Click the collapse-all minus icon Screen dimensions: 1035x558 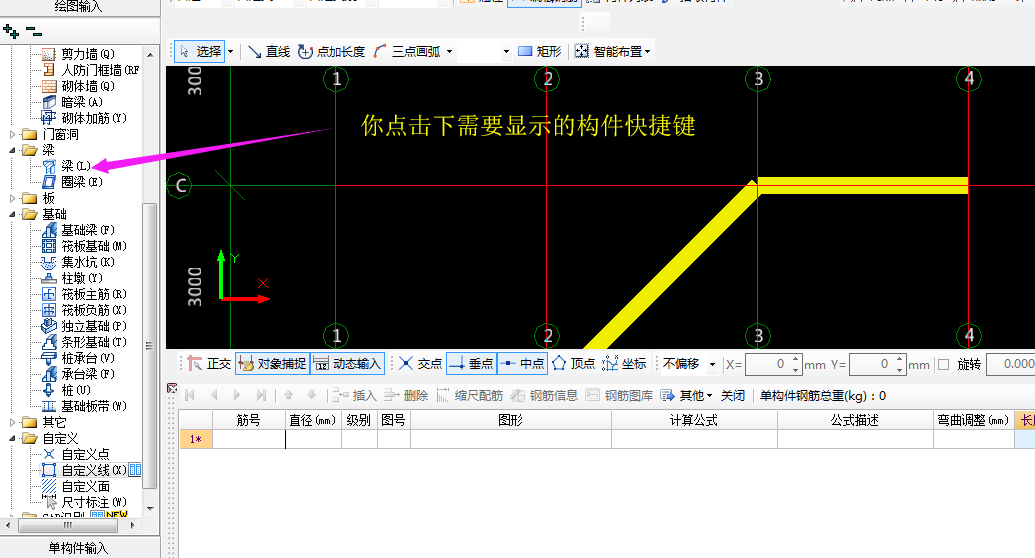point(34,31)
